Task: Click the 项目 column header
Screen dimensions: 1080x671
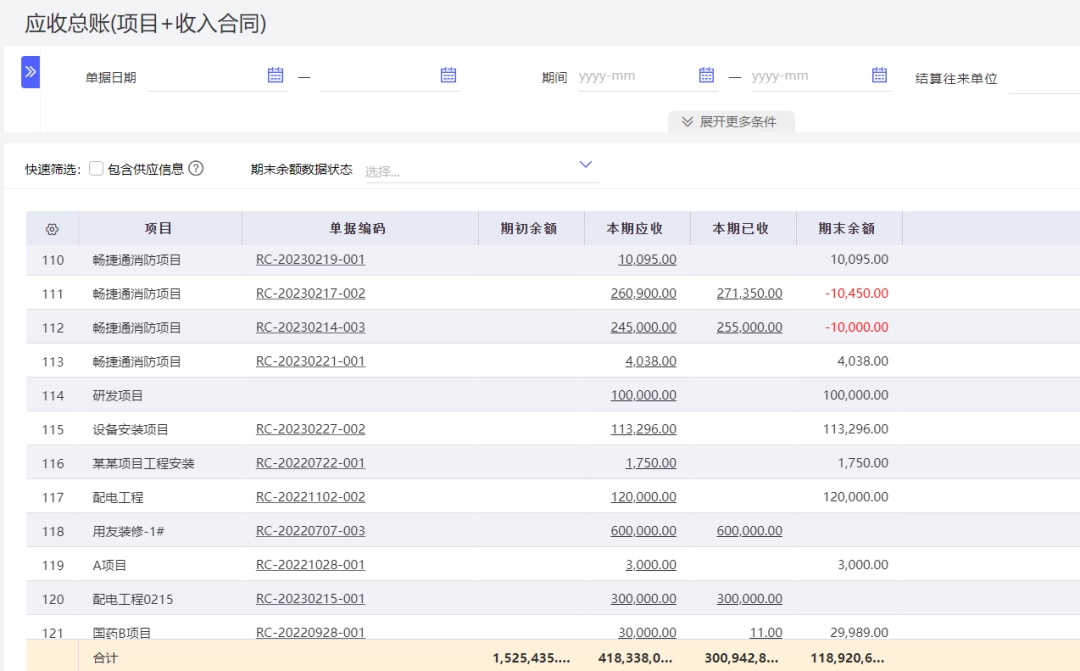Action: (x=158, y=229)
